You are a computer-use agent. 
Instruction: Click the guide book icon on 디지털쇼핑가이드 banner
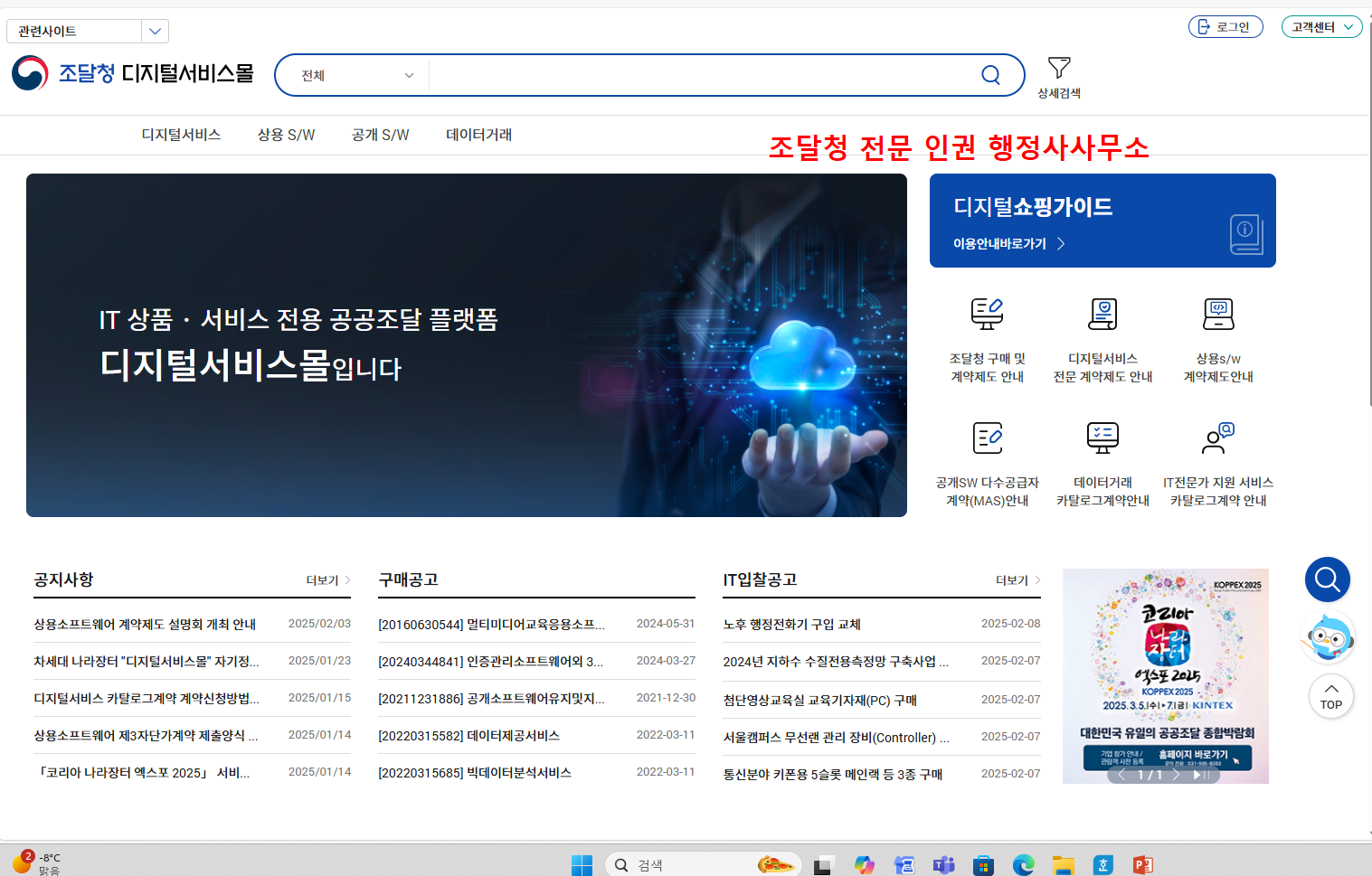pos(1245,234)
